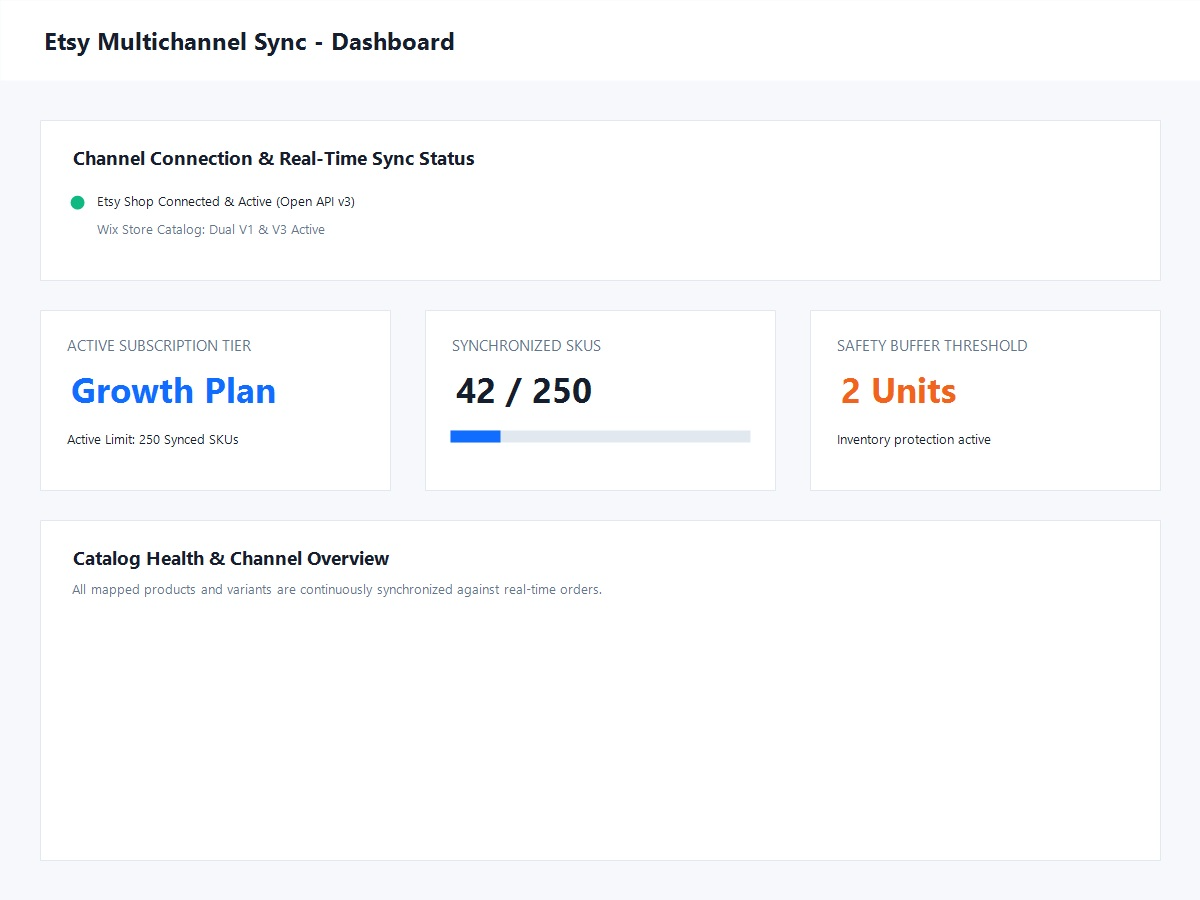Click 'Wix Store Catalog: Dual V1 & V3 Active'

(x=211, y=230)
